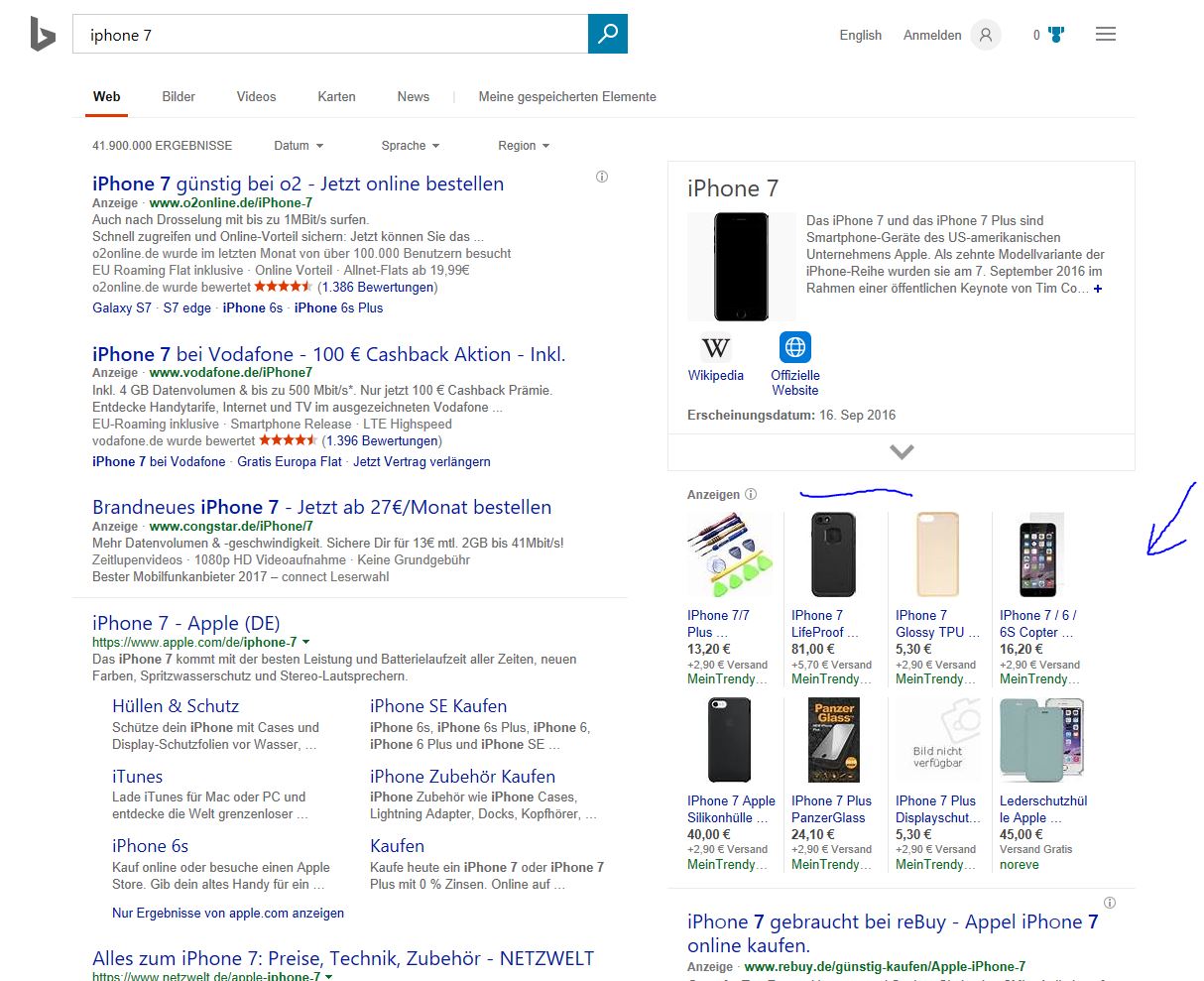Click Erscheinungsdatum: 16. Sep 2016 text
The height and width of the screenshot is (981, 1204).
click(x=791, y=415)
